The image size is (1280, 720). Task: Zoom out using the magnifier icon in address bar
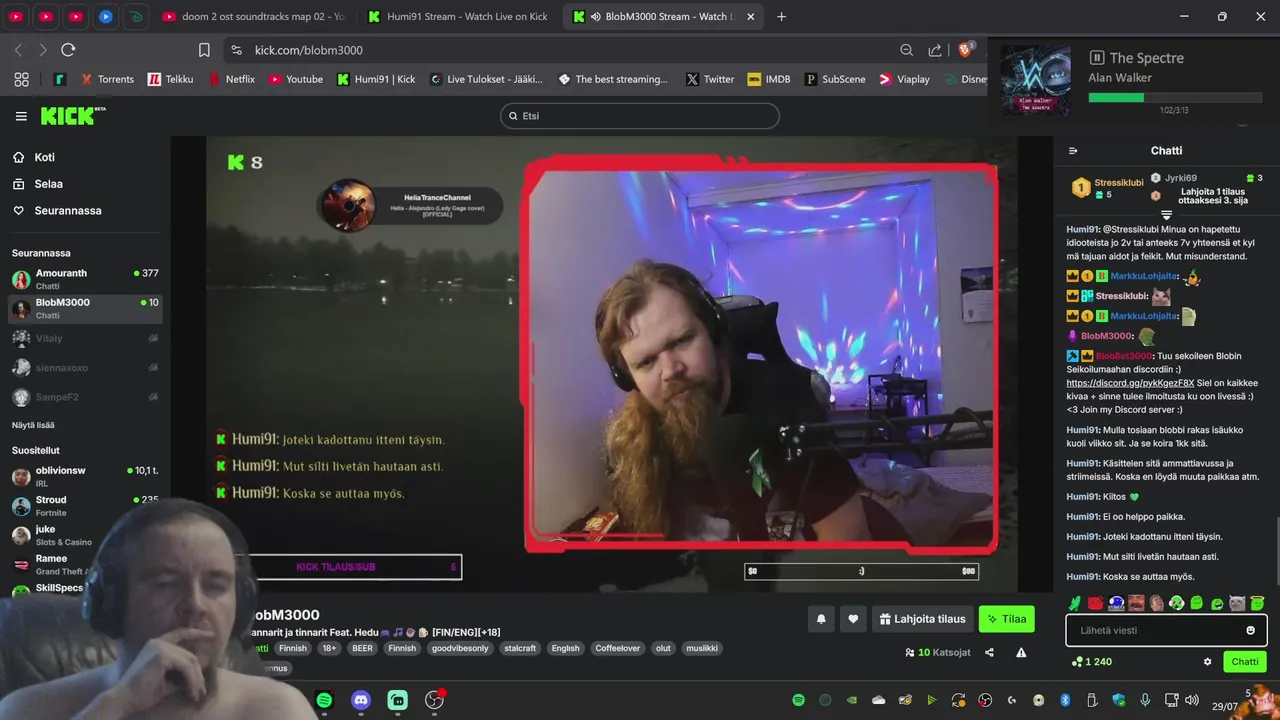[x=906, y=50]
